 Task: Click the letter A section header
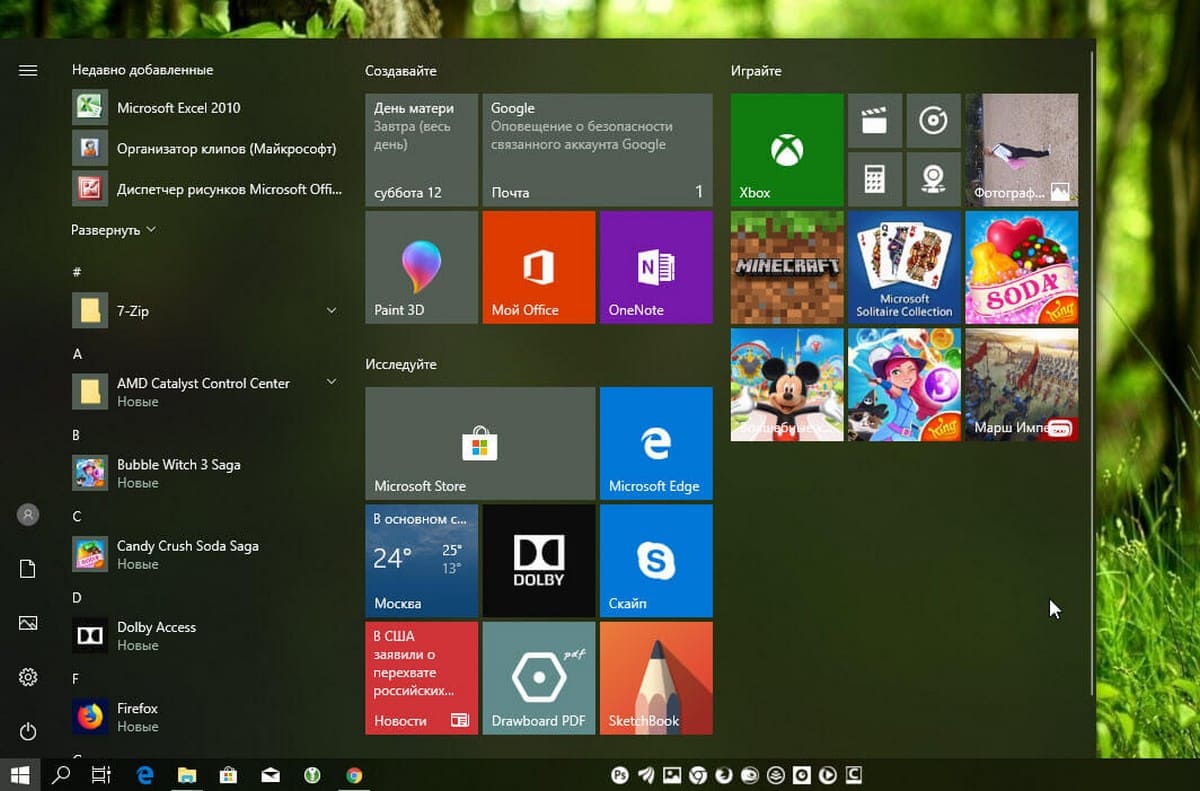(77, 354)
